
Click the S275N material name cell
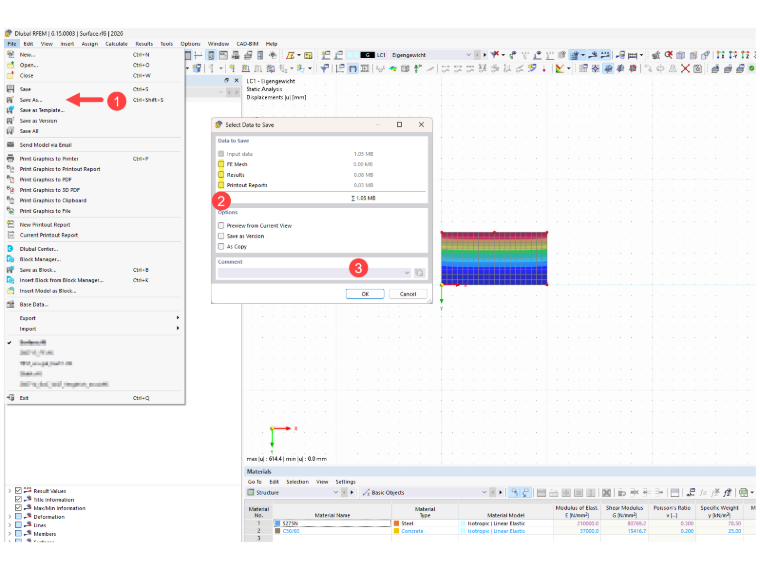point(332,523)
